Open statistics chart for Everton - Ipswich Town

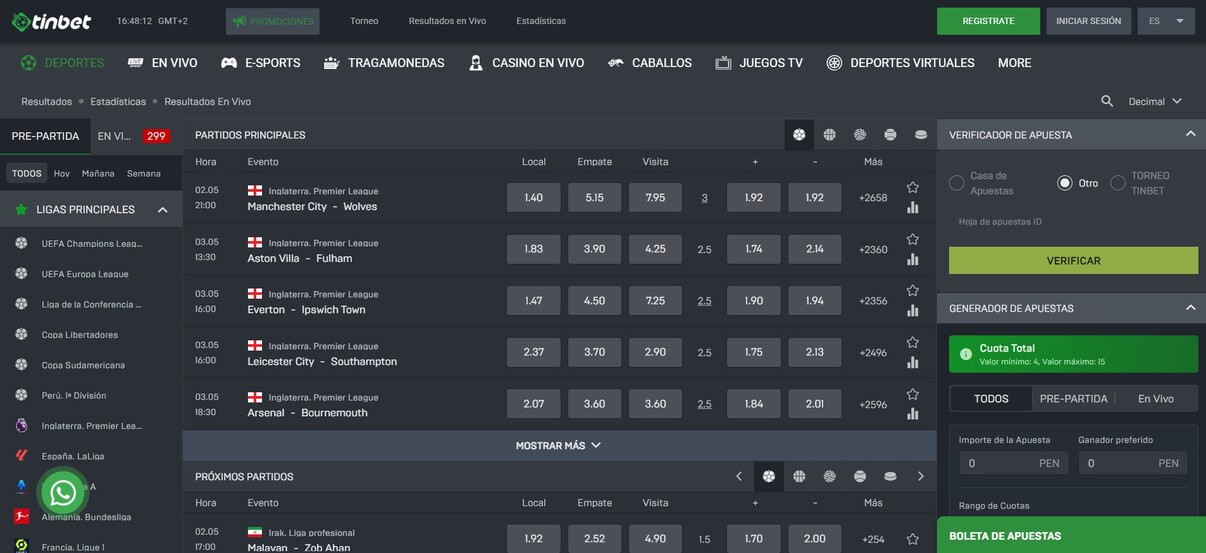[912, 311]
